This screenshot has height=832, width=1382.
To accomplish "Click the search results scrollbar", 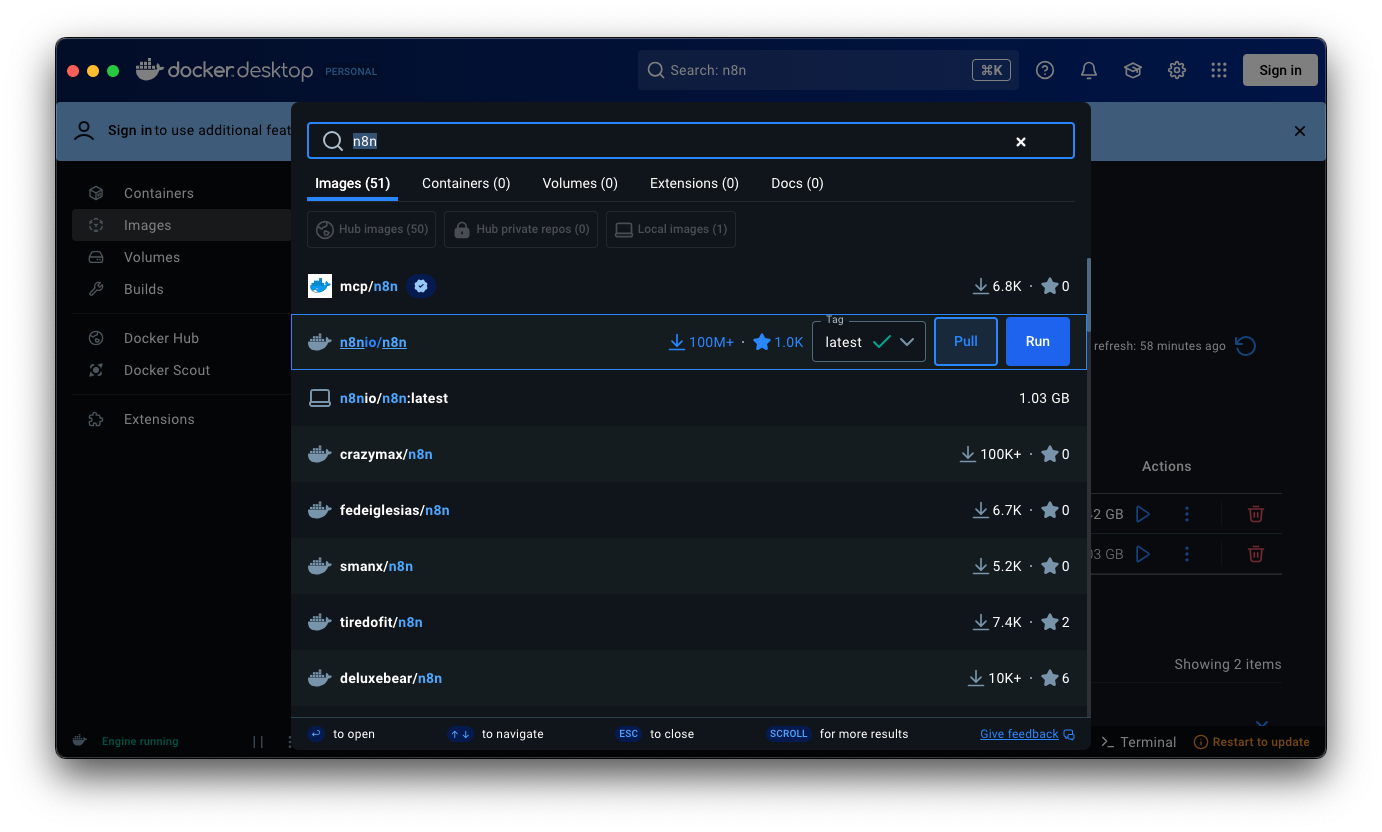I will point(1088,296).
